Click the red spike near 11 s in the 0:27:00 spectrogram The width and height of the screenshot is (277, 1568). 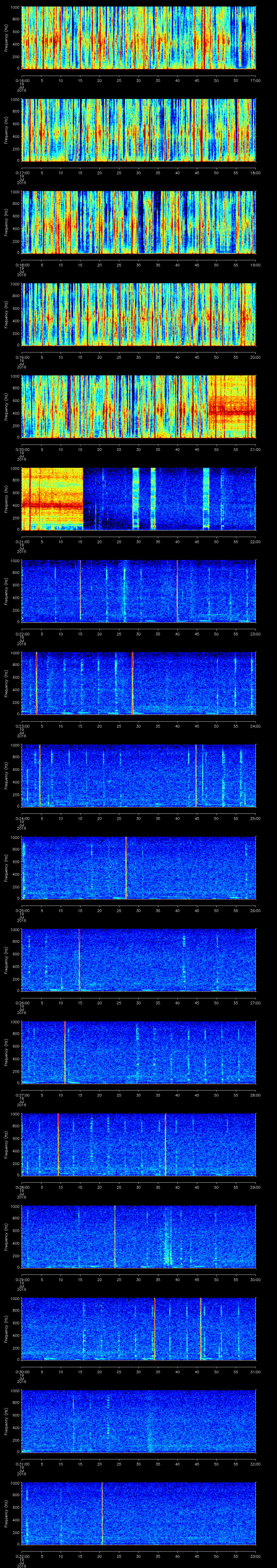tap(65, 1052)
